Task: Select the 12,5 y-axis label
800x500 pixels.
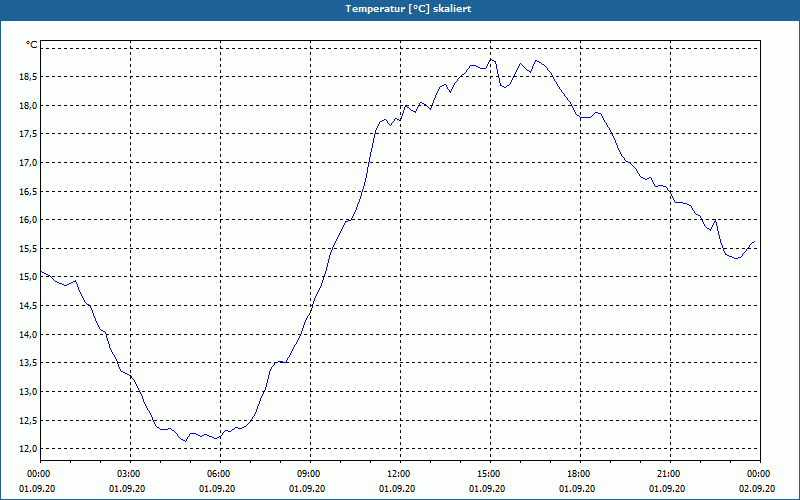Action: [x=29, y=420]
